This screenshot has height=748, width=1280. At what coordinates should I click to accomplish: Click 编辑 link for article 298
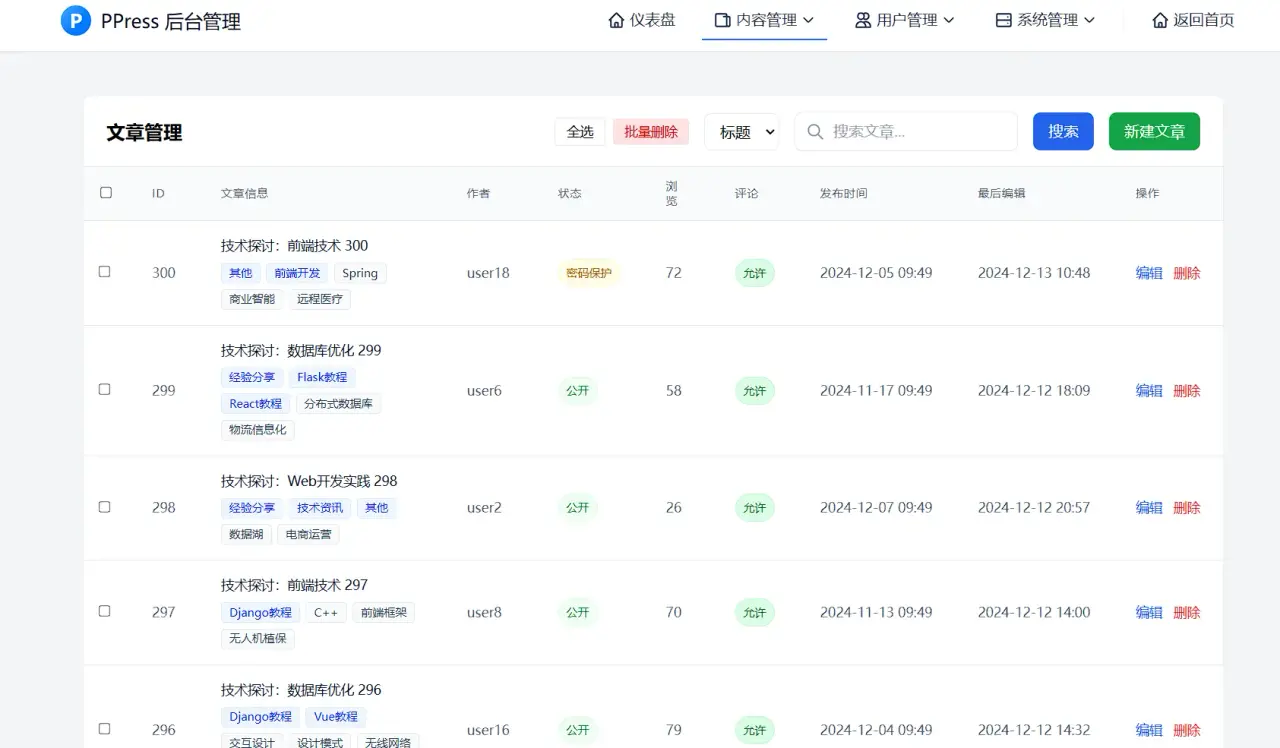tap(1148, 507)
